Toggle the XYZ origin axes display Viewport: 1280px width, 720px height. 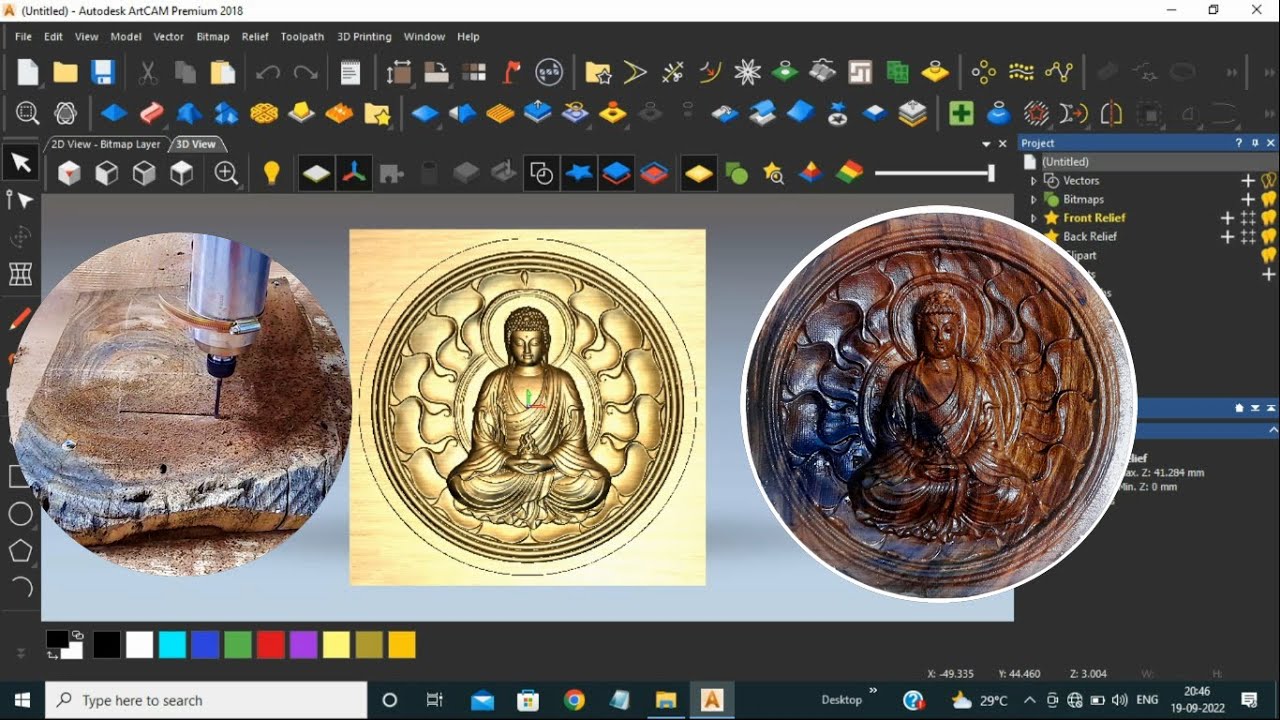click(354, 173)
